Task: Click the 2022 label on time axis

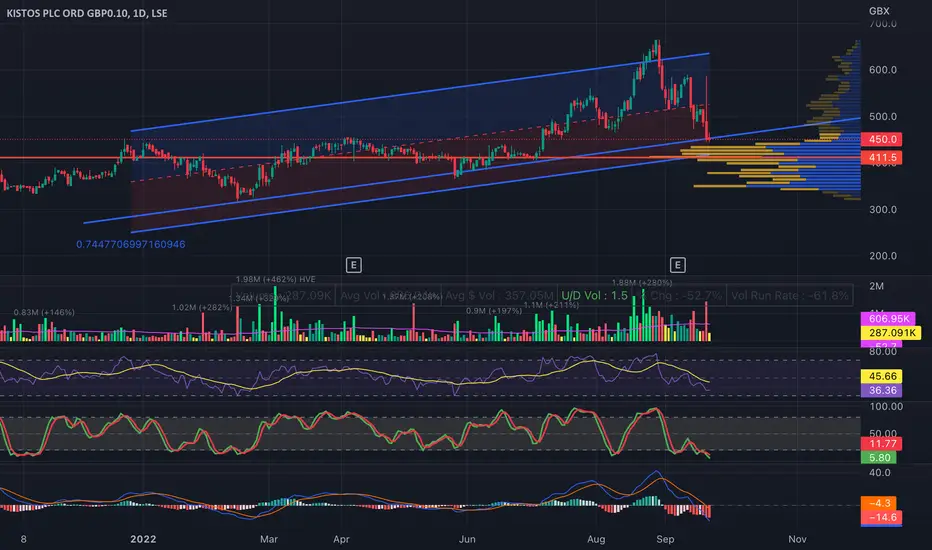Action: (x=143, y=539)
